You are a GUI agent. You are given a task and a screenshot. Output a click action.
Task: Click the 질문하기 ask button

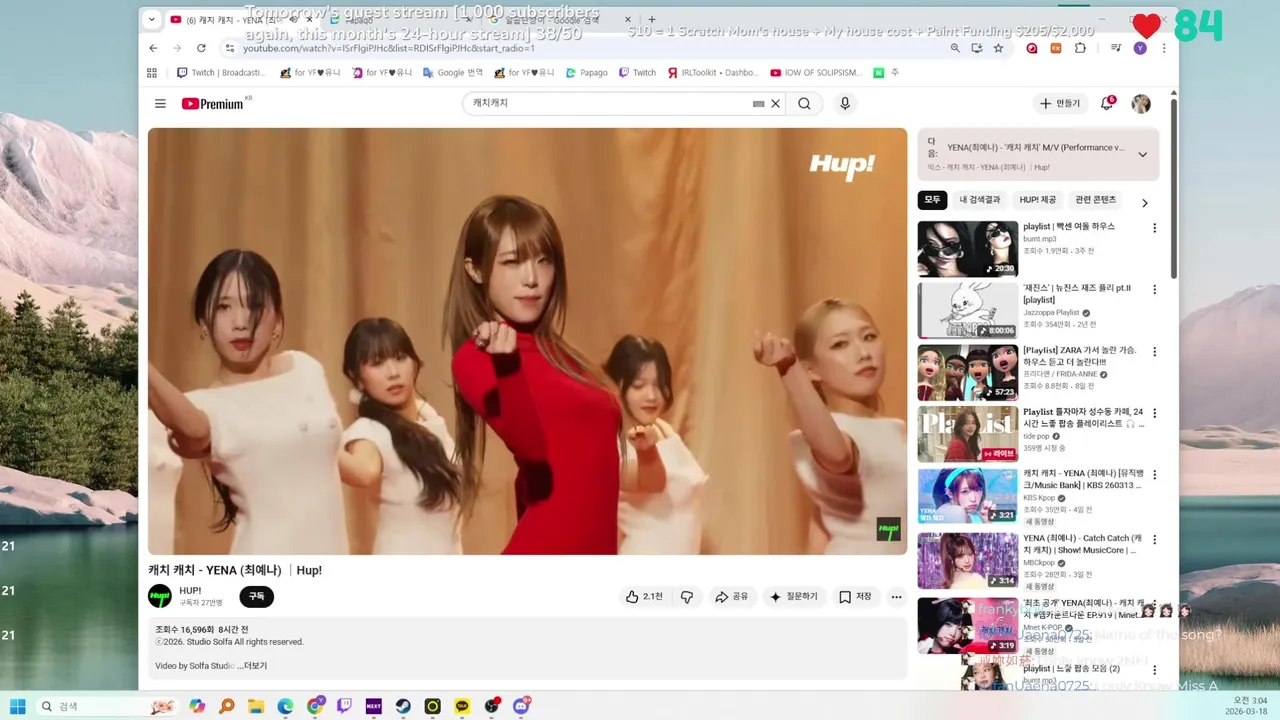pos(793,597)
